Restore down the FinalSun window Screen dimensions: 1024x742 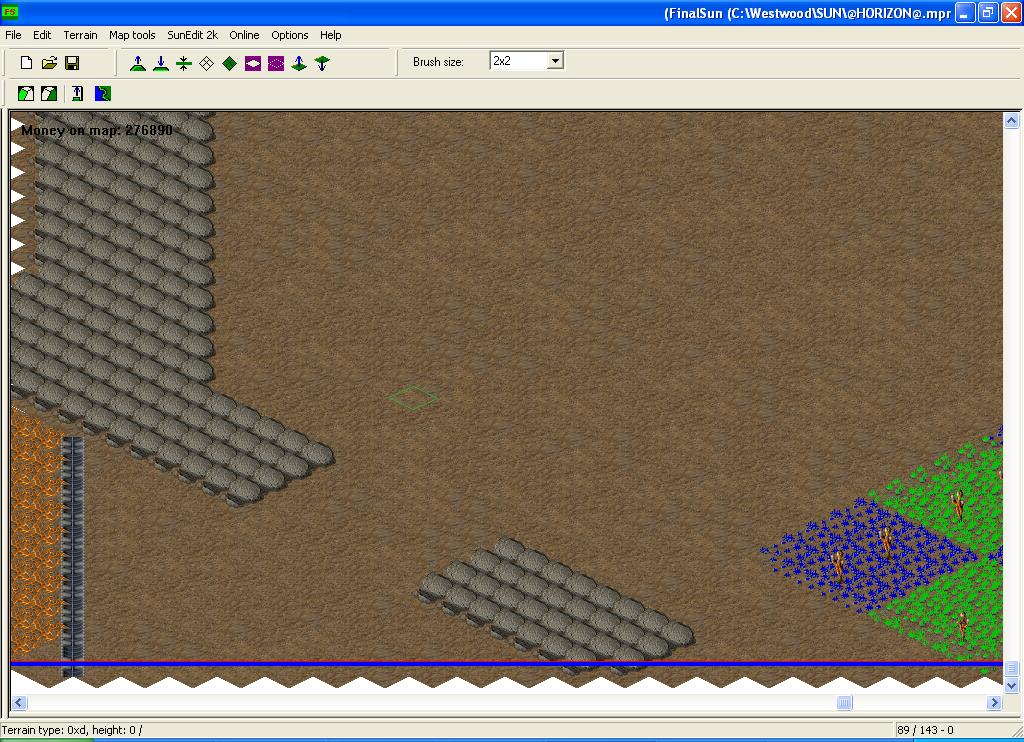point(987,12)
